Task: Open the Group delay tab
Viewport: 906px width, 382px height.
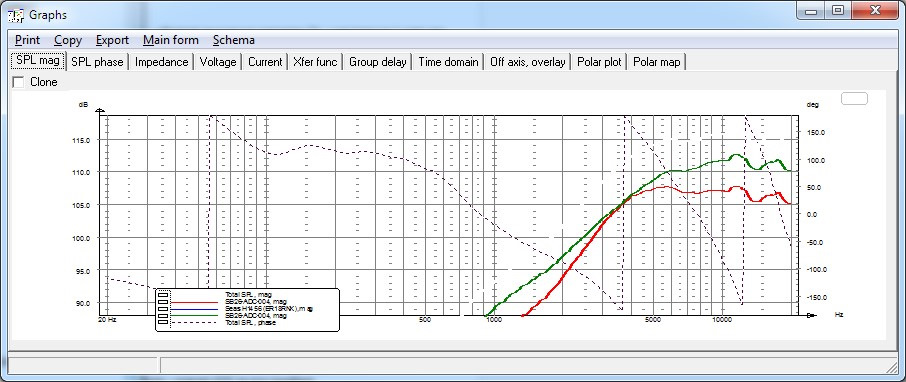Action: [x=377, y=62]
